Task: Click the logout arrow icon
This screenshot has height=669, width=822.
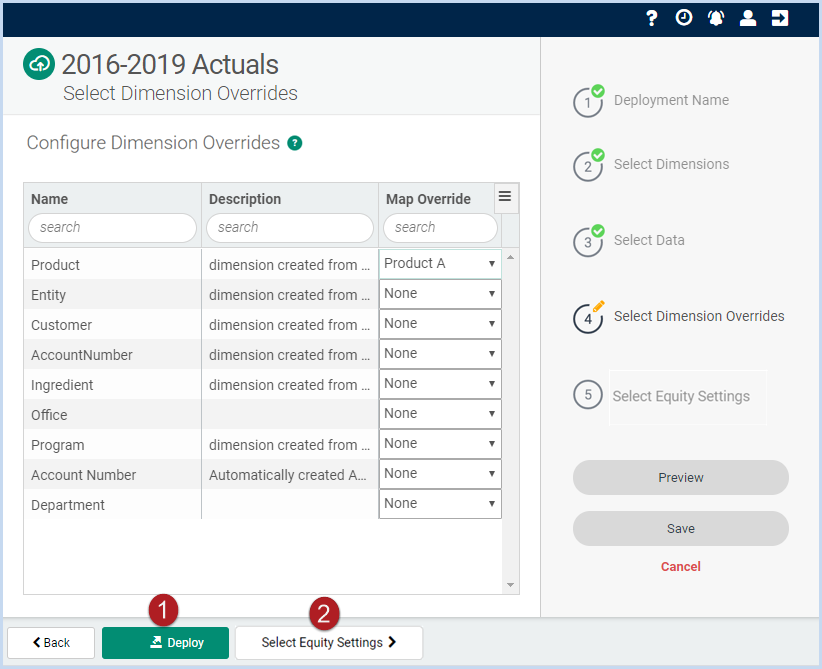Action: coord(780,18)
